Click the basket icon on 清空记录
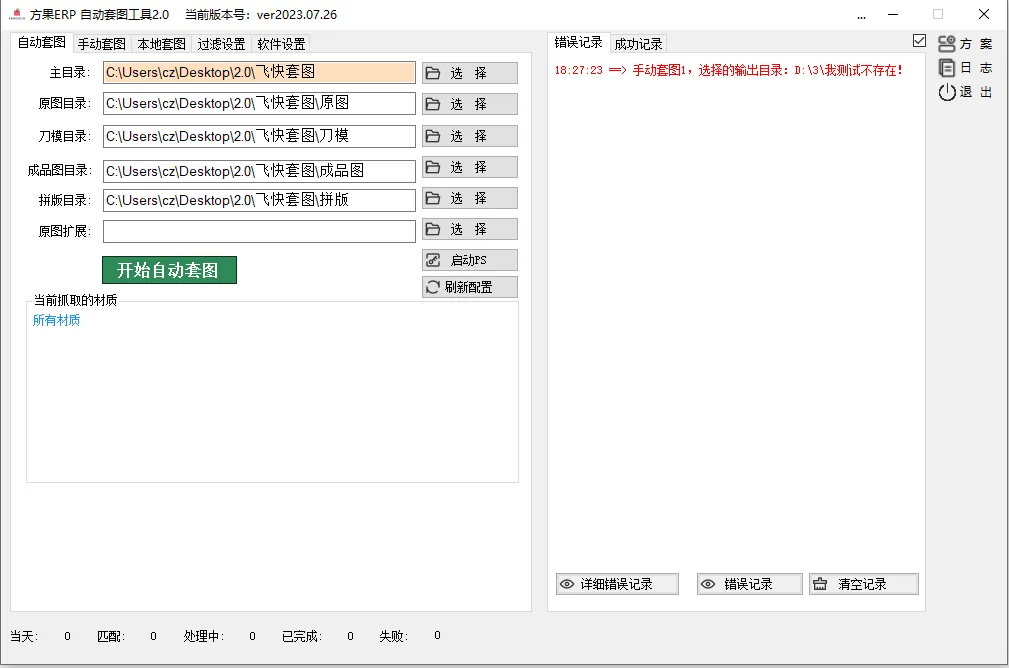 (820, 584)
